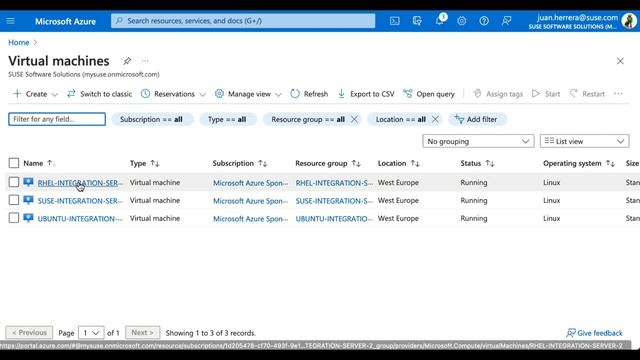Sort by Type column
The height and width of the screenshot is (360, 640).
tap(155, 163)
